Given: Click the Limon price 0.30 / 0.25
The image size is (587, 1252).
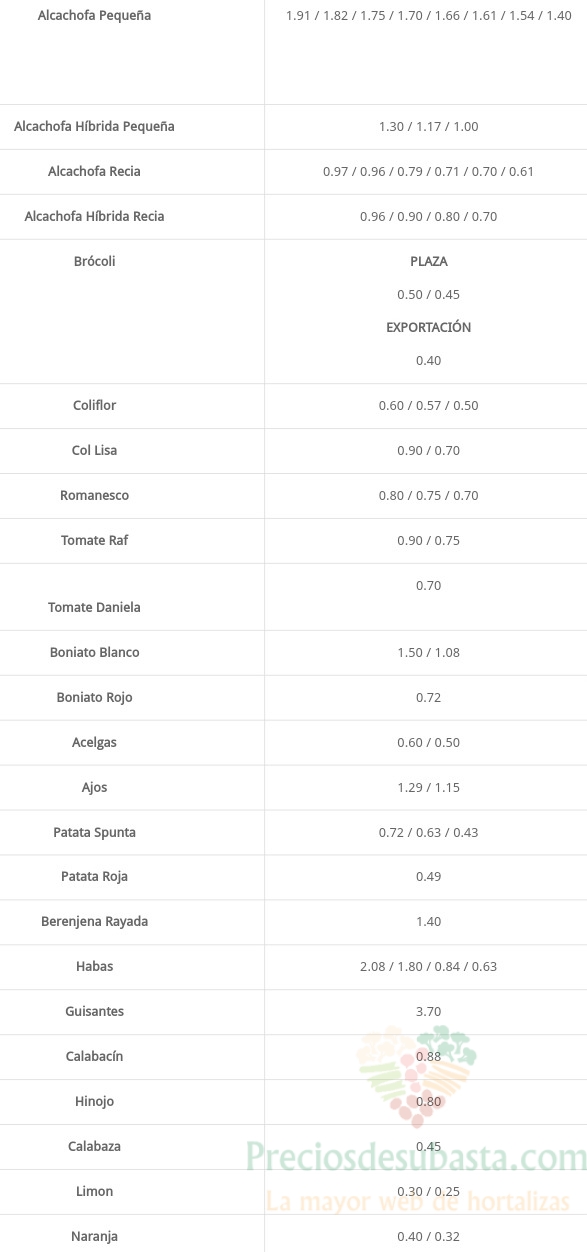Looking at the screenshot, I should click(428, 1191).
